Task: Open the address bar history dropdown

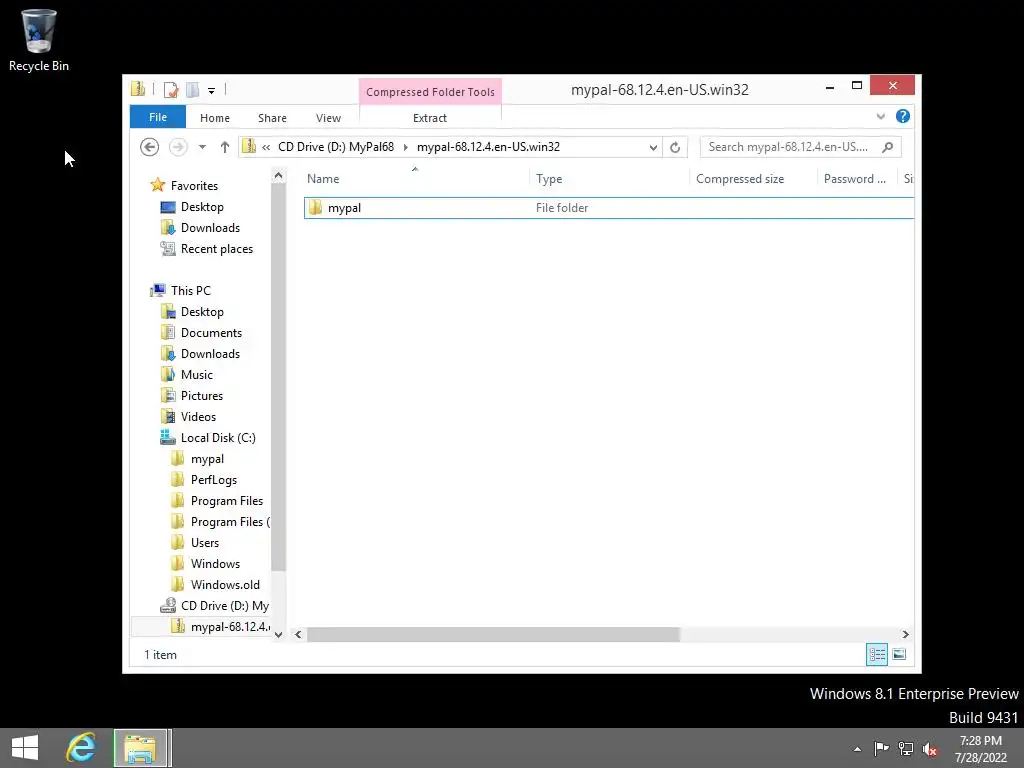Action: click(653, 148)
